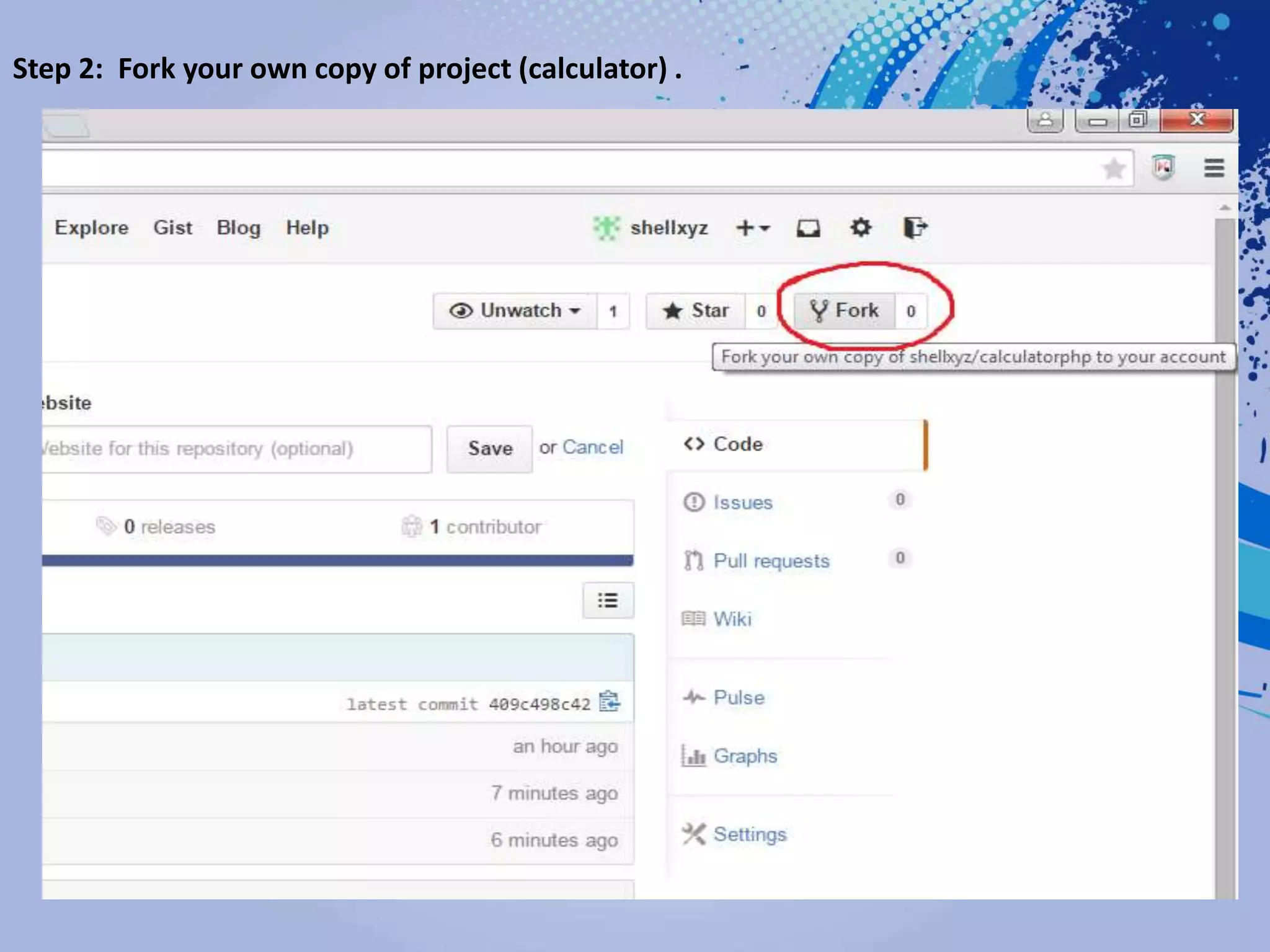The height and width of the screenshot is (952, 1270).
Task: Open the Wiki sidebar link
Action: click(732, 619)
